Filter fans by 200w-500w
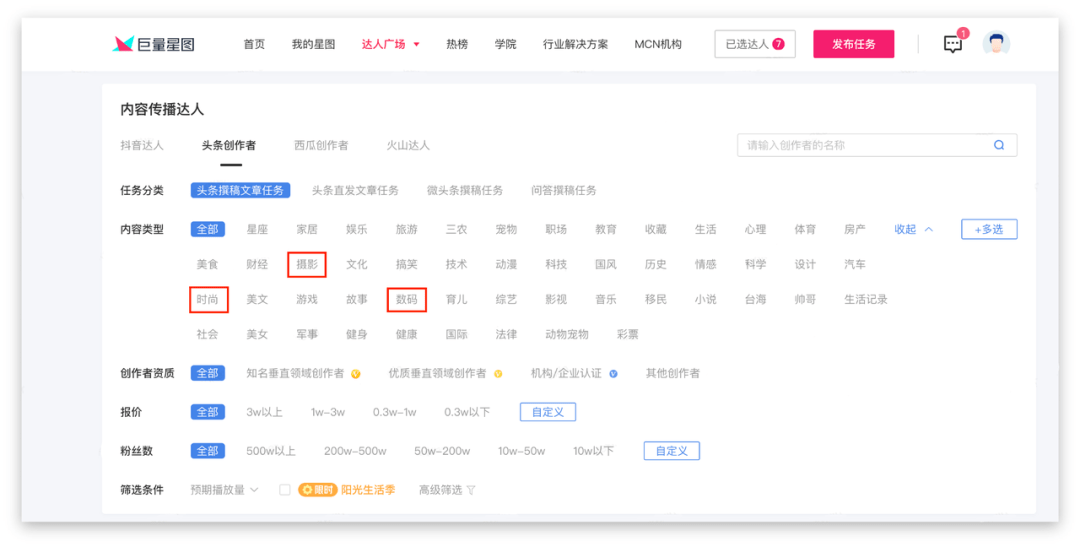This screenshot has height=547, width=1080. 355,451
